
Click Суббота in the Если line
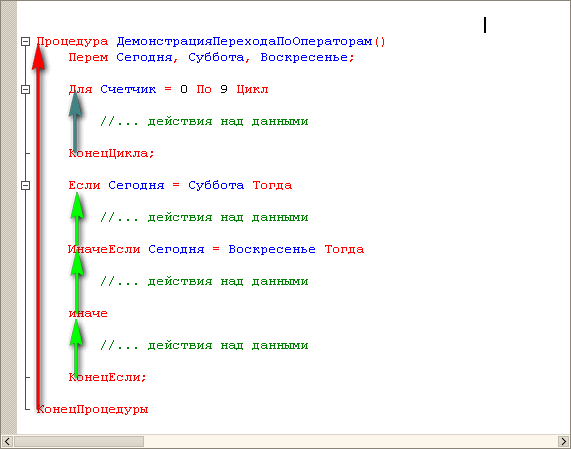click(x=216, y=186)
